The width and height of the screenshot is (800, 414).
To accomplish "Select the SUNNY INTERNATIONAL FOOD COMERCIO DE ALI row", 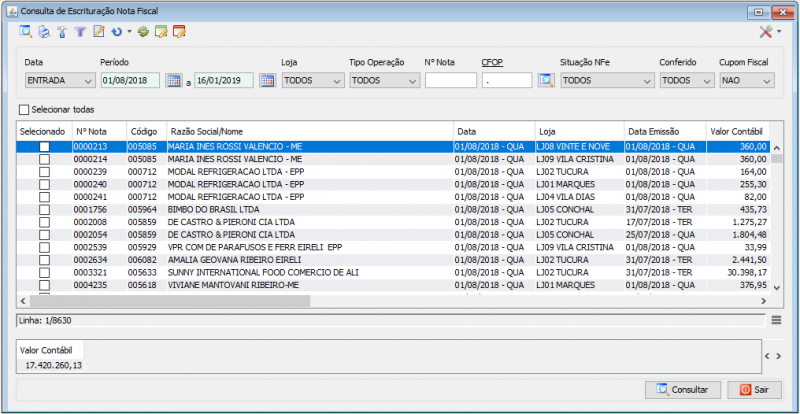I will pos(393,273).
